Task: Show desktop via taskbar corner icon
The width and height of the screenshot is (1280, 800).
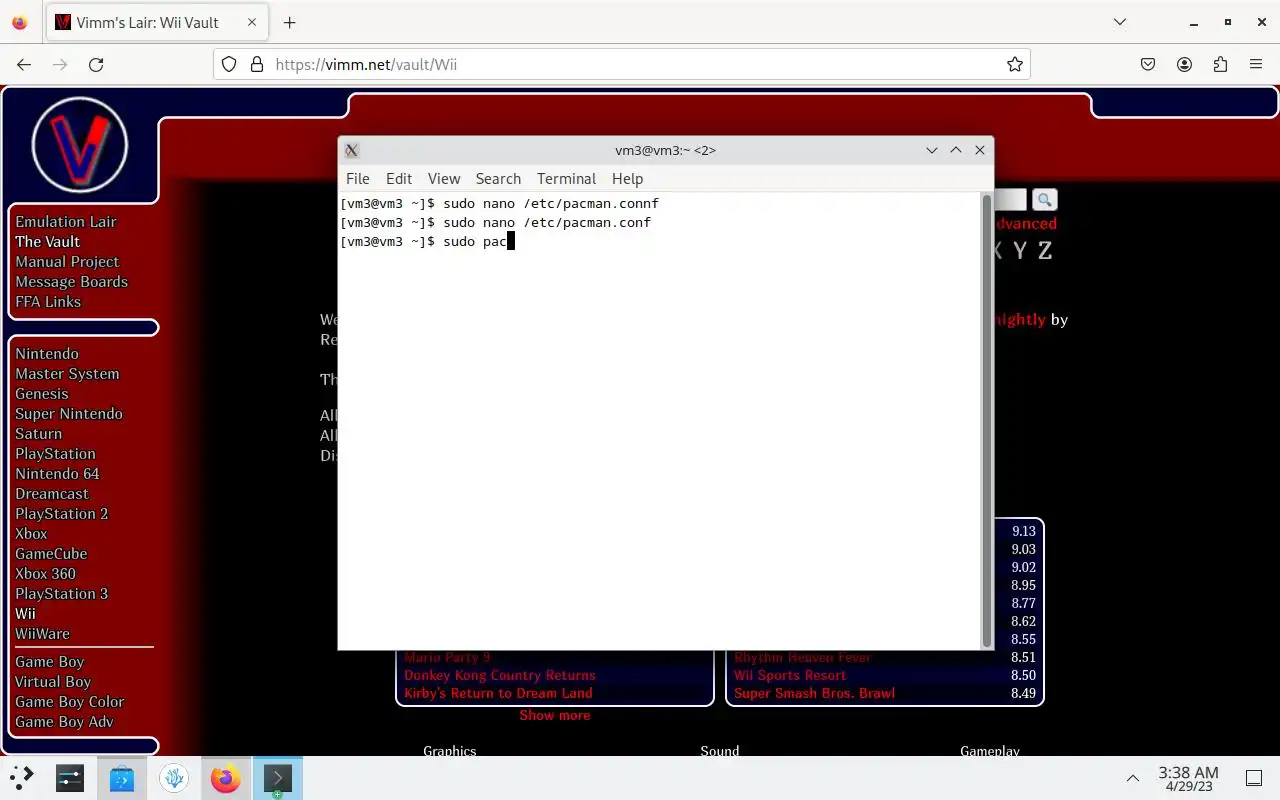Action: pyautogui.click(x=1253, y=778)
